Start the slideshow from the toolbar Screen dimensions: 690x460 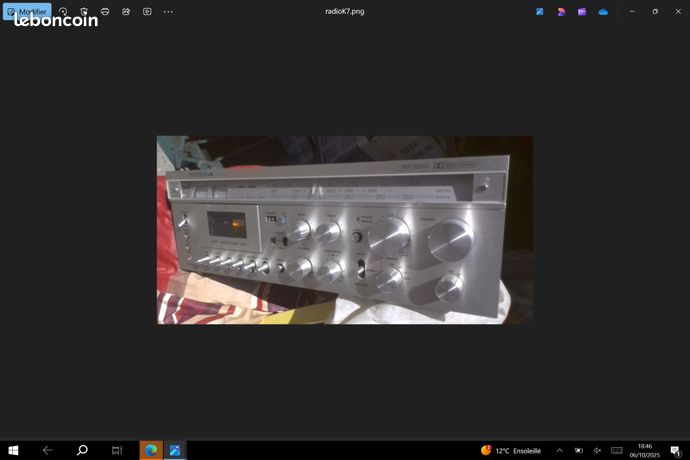pyautogui.click(x=147, y=12)
